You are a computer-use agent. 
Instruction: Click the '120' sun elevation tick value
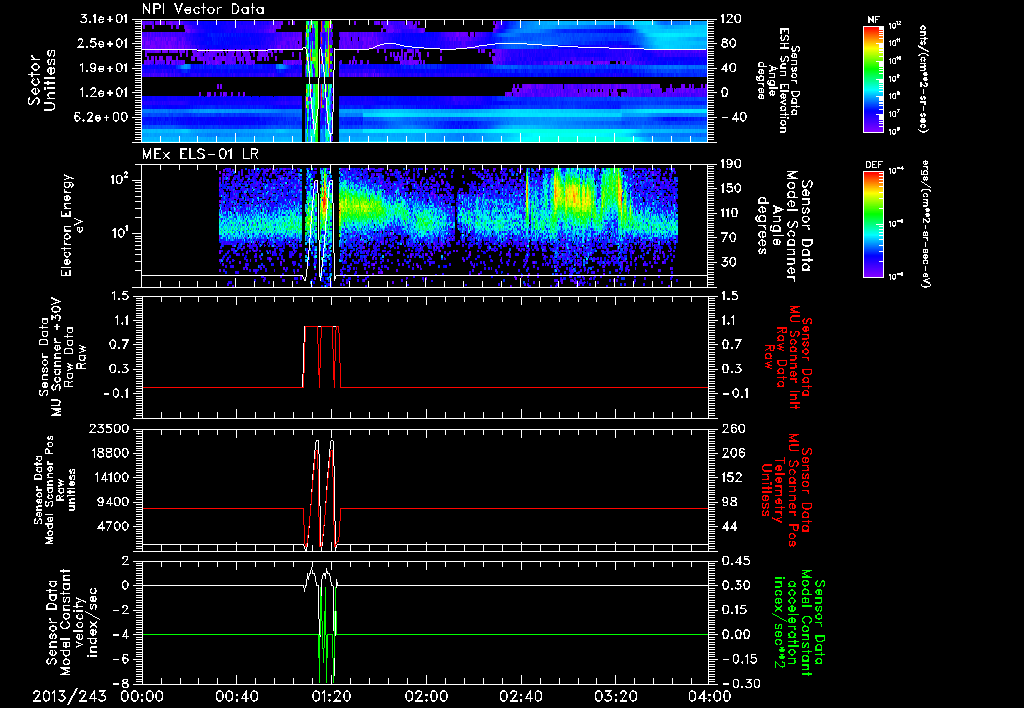coord(731,19)
